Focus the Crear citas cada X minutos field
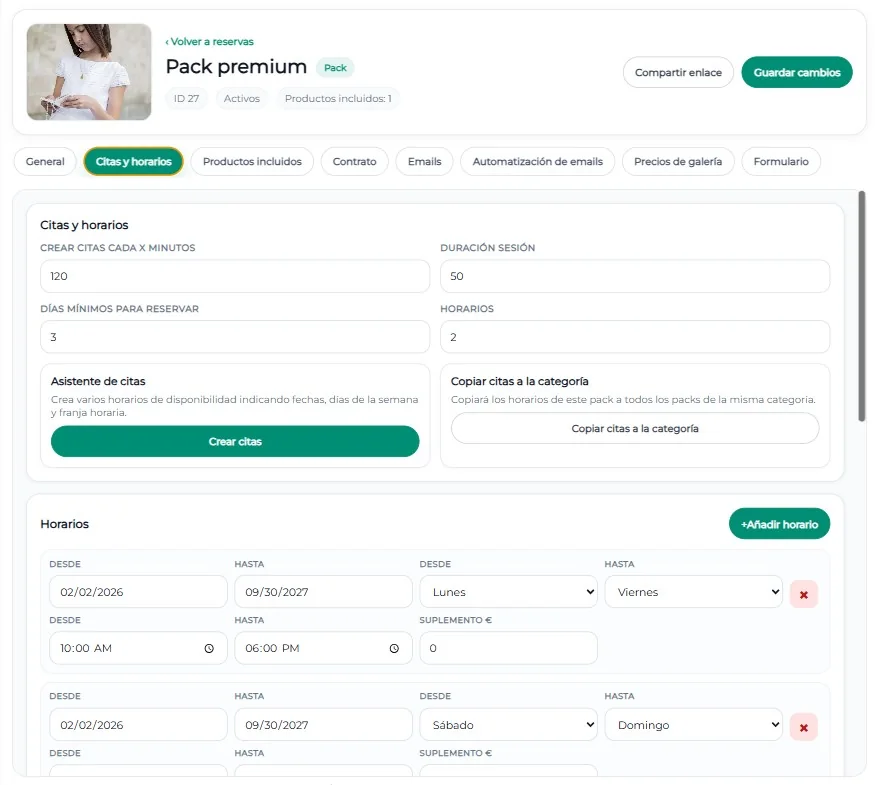The height and width of the screenshot is (785, 875). tap(235, 276)
